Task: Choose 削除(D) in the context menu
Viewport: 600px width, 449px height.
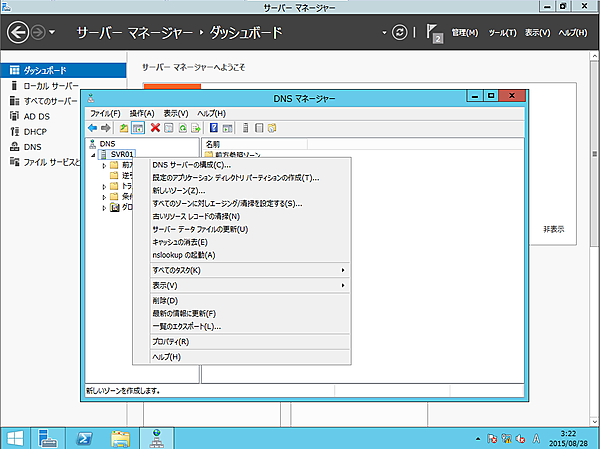Action: tap(250, 301)
